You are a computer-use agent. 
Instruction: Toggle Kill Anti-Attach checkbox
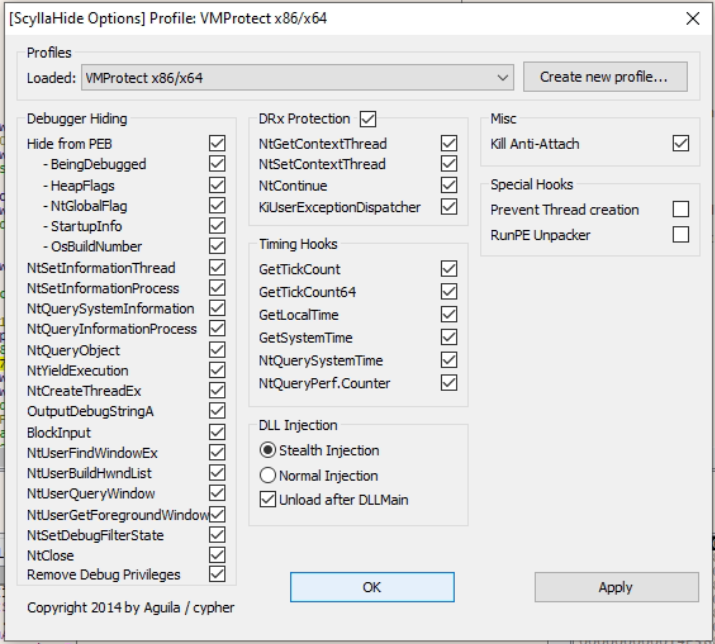(681, 143)
